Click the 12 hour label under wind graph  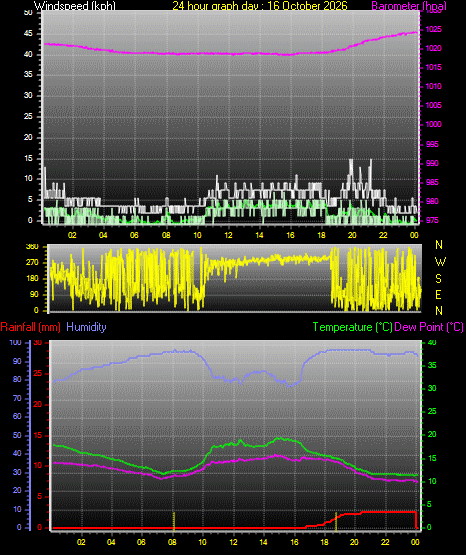pos(228,235)
